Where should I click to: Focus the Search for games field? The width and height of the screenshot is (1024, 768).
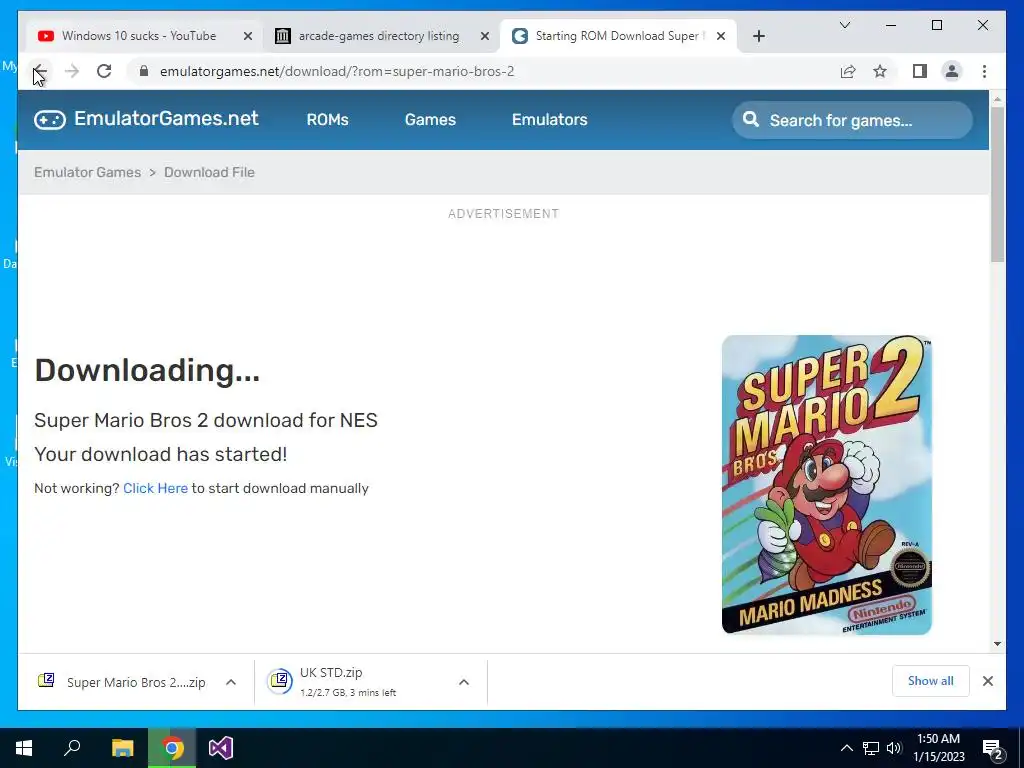point(852,120)
